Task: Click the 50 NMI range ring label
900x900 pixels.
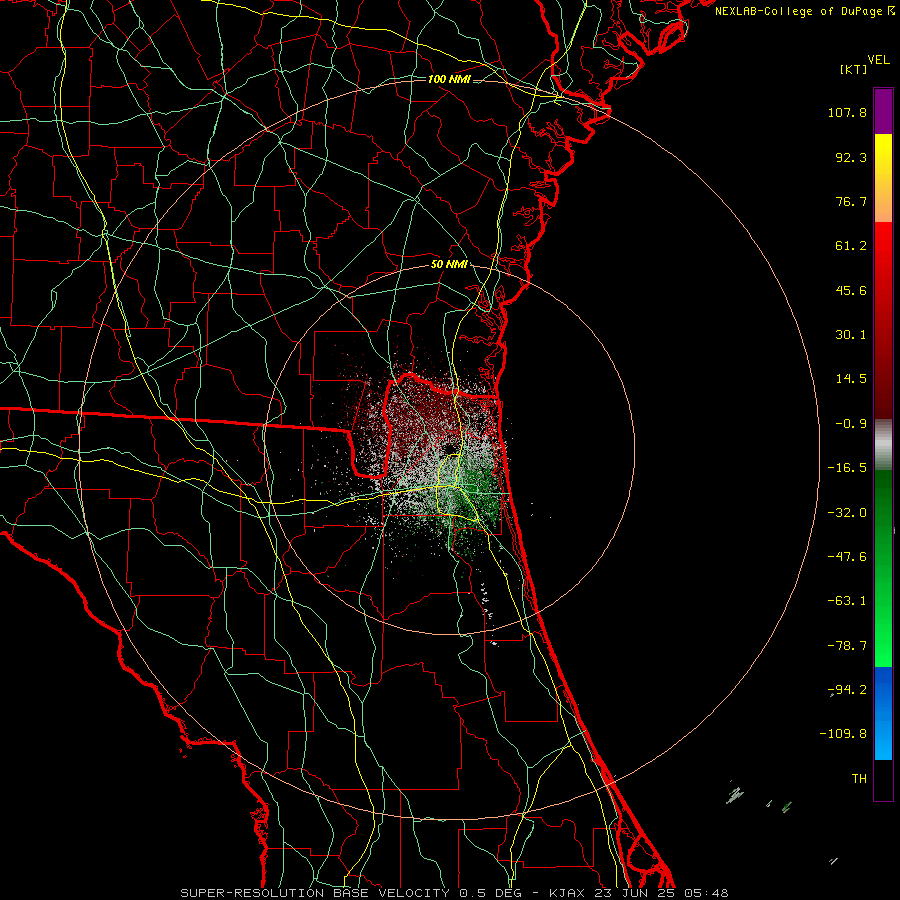Action: (x=449, y=265)
